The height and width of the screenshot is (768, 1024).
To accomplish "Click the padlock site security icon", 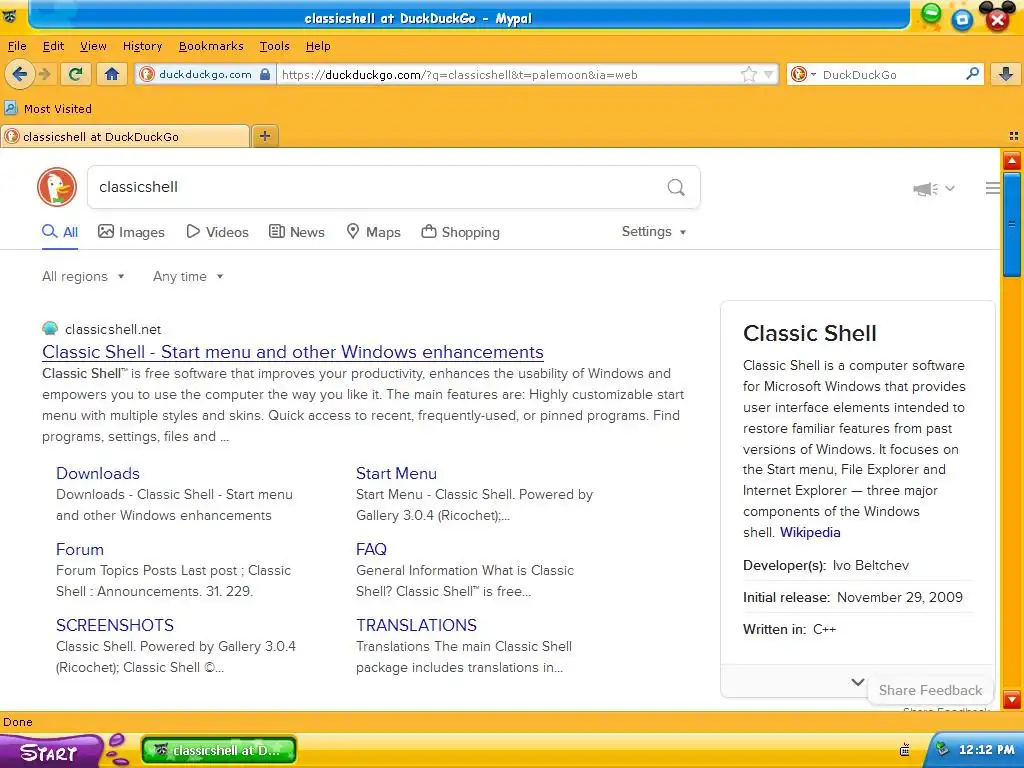I will [x=264, y=74].
